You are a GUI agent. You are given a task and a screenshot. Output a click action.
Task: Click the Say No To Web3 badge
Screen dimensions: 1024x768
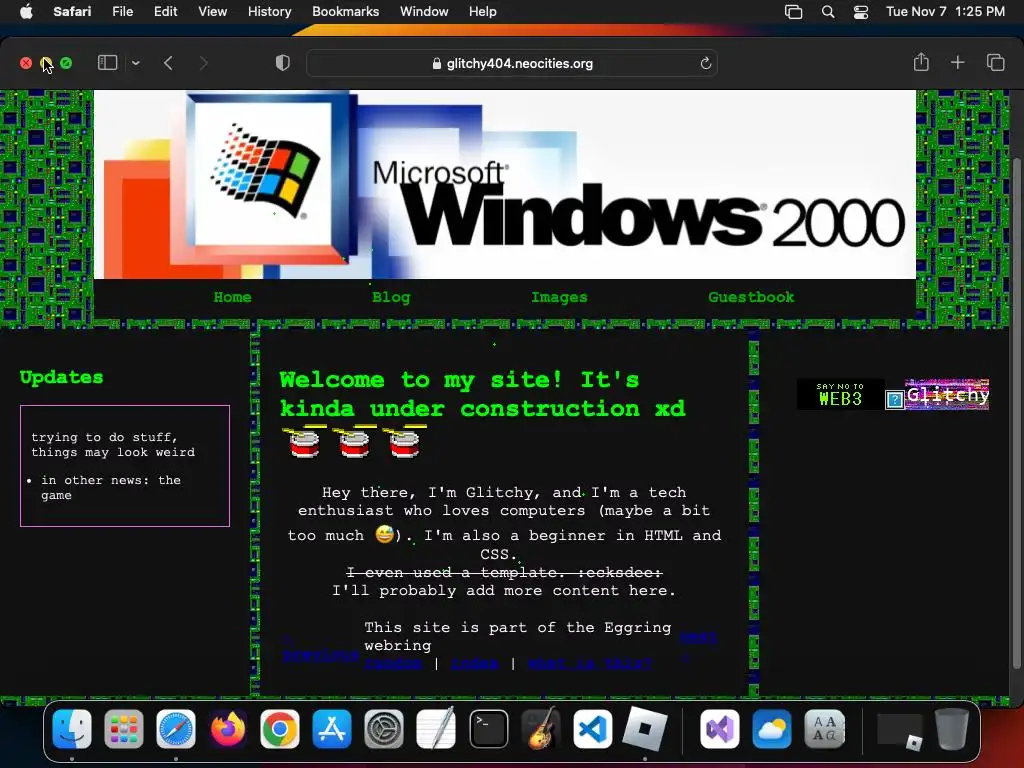click(840, 394)
